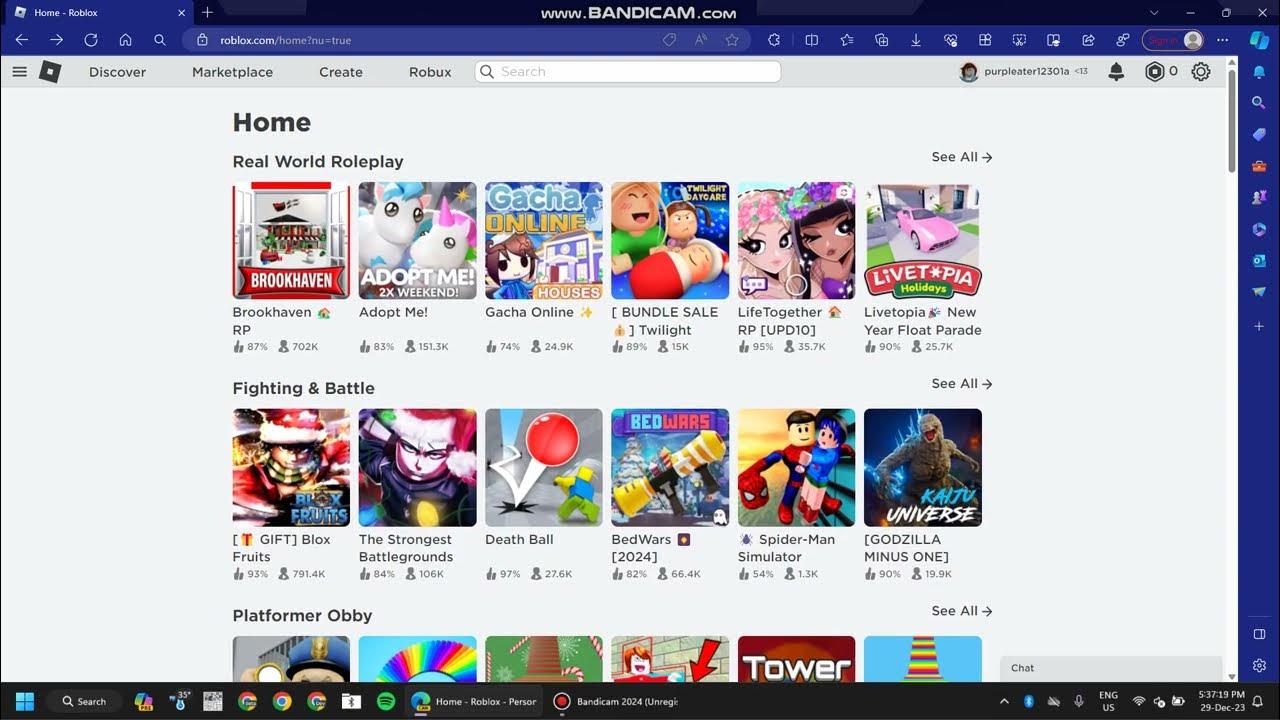Click the magnifier icon in the Roblox search box

pos(487,72)
